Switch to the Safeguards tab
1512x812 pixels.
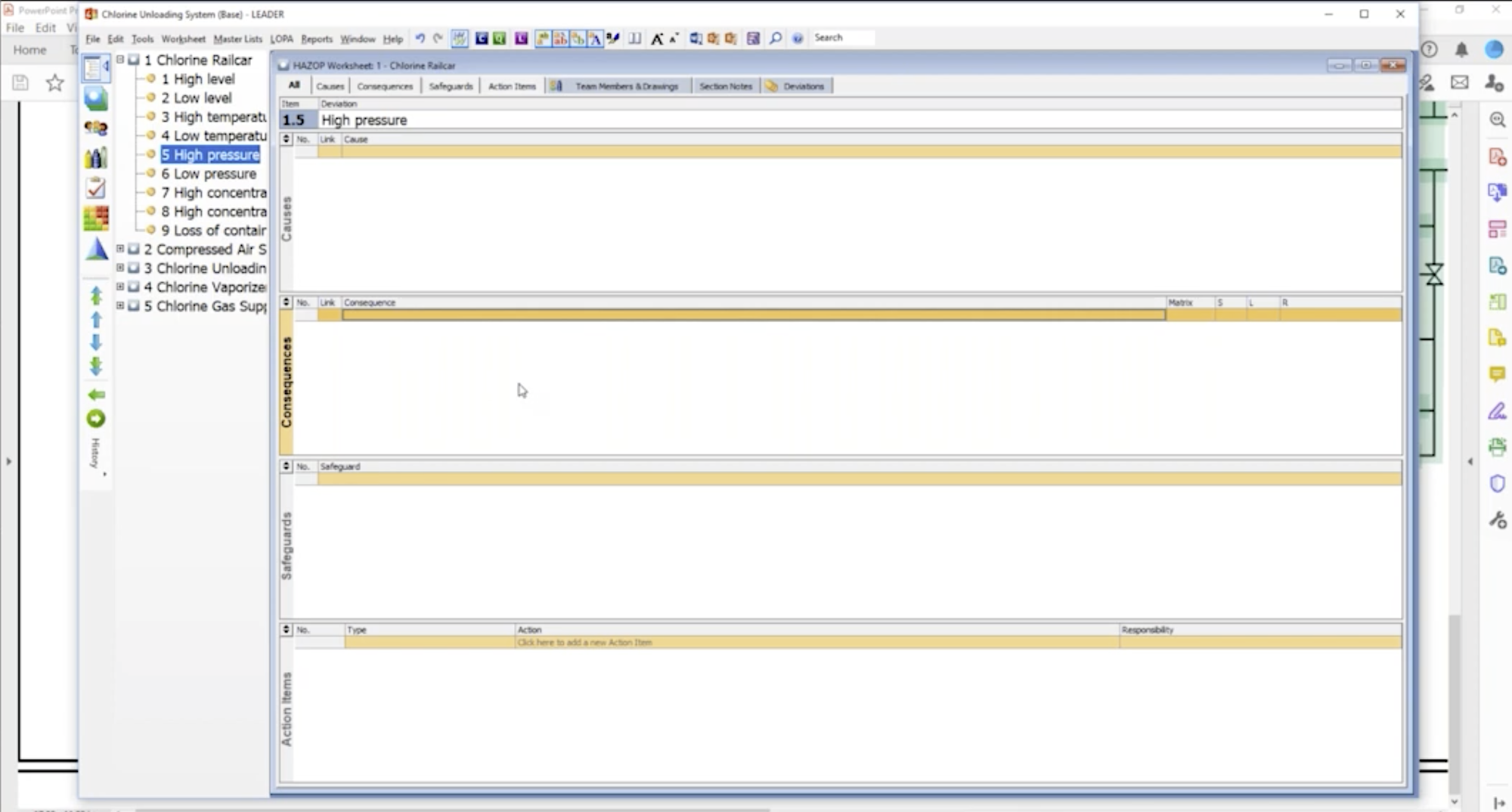tap(451, 86)
